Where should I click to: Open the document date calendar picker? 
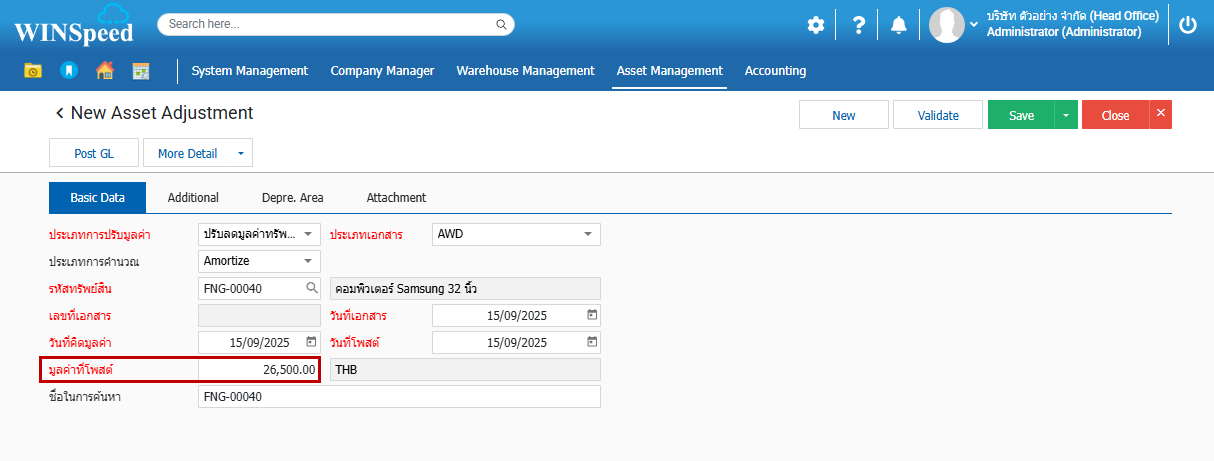pyautogui.click(x=591, y=315)
